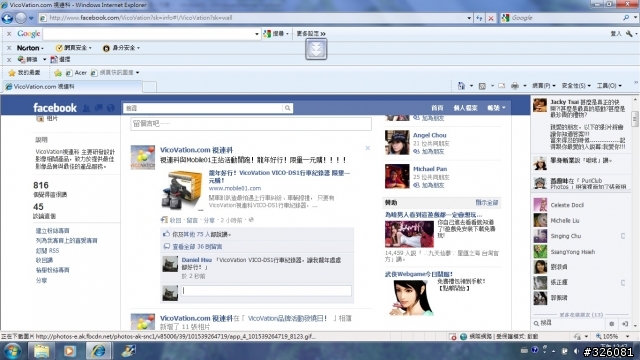The height and width of the screenshot is (360, 640).
Task: Click the Facebook messages icon
Action: [98, 108]
